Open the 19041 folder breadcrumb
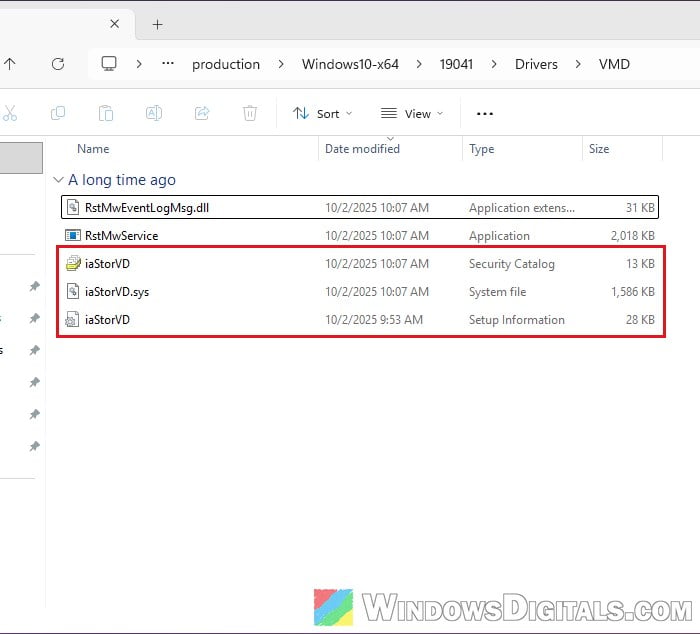Image resolution: width=700 pixels, height=634 pixels. 456,64
